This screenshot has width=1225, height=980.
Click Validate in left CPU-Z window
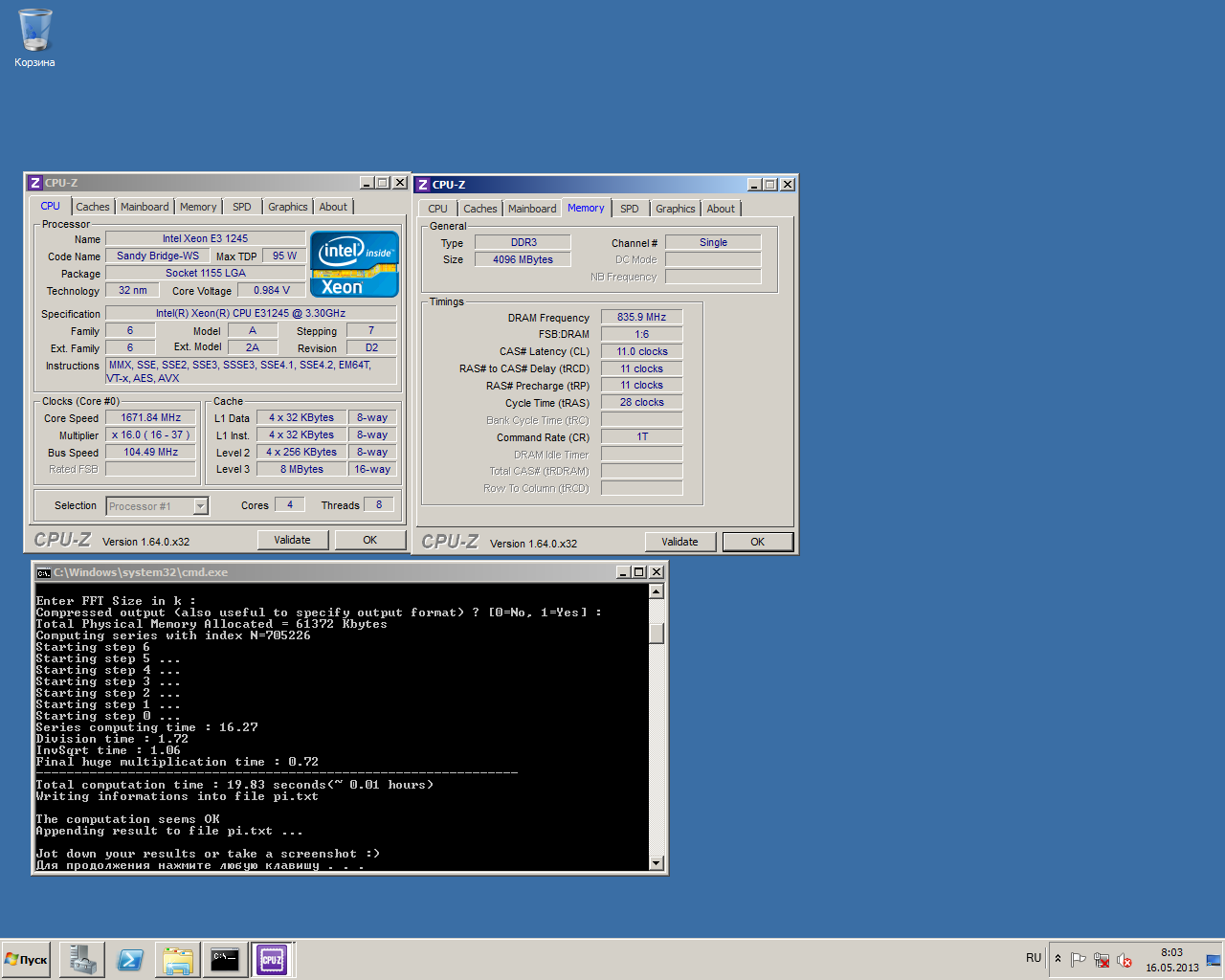coord(293,540)
